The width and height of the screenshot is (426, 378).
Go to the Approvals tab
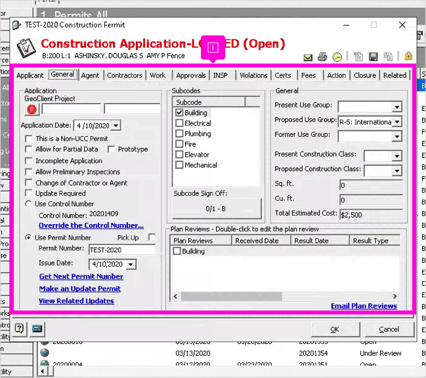pyautogui.click(x=191, y=75)
